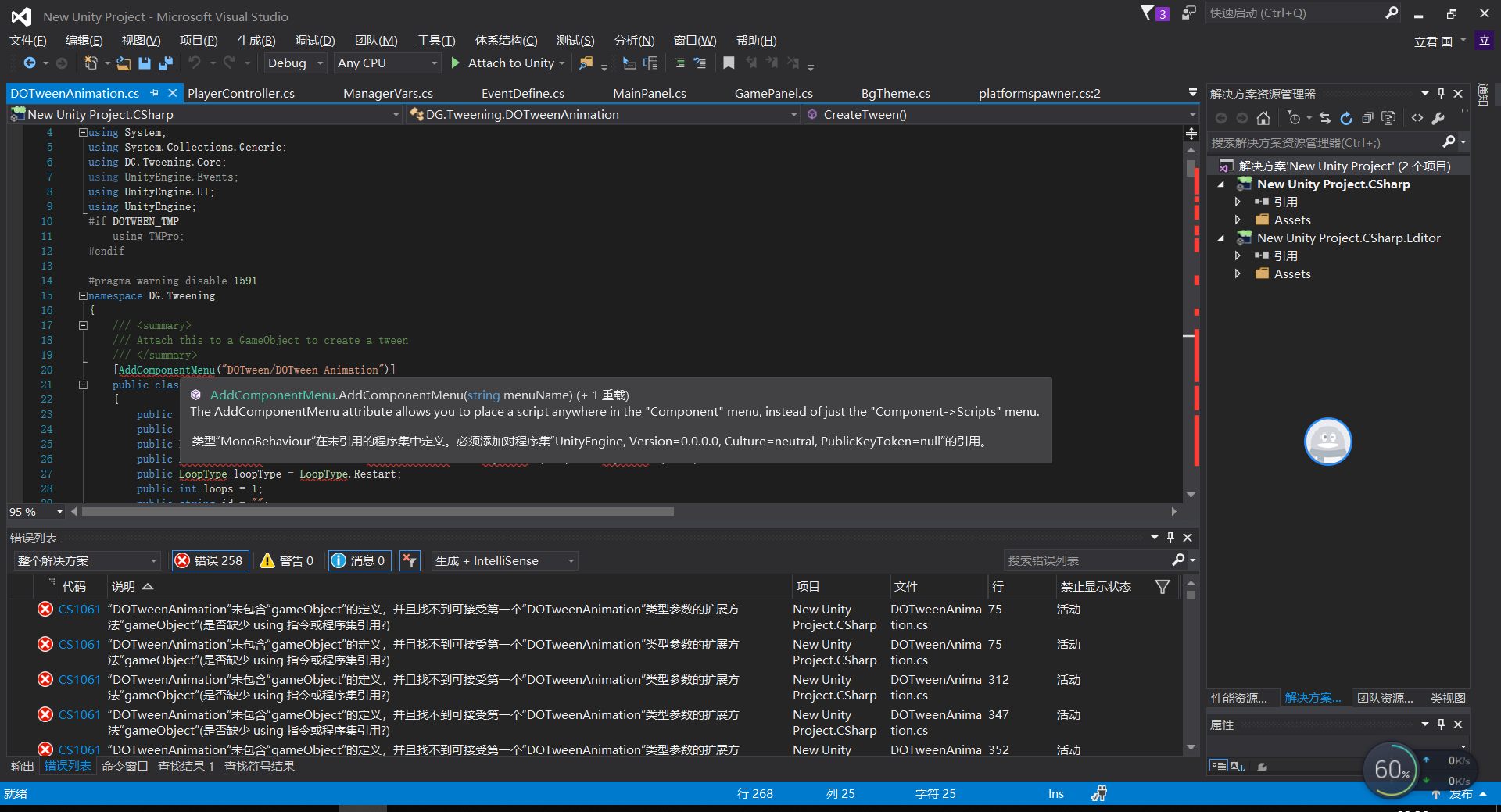Viewport: 1501px width, 812px height.
Task: Click the Comment selected lines icon
Action: 679,63
